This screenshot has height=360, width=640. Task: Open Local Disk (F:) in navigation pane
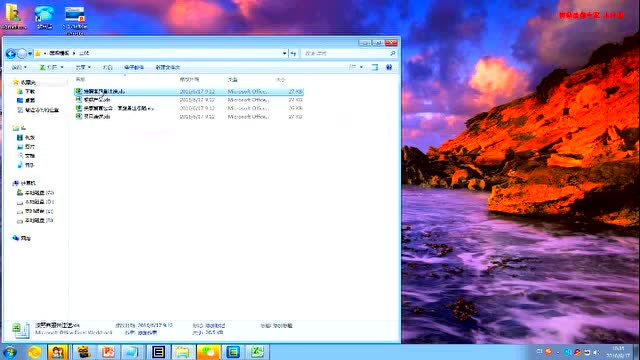coord(35,221)
